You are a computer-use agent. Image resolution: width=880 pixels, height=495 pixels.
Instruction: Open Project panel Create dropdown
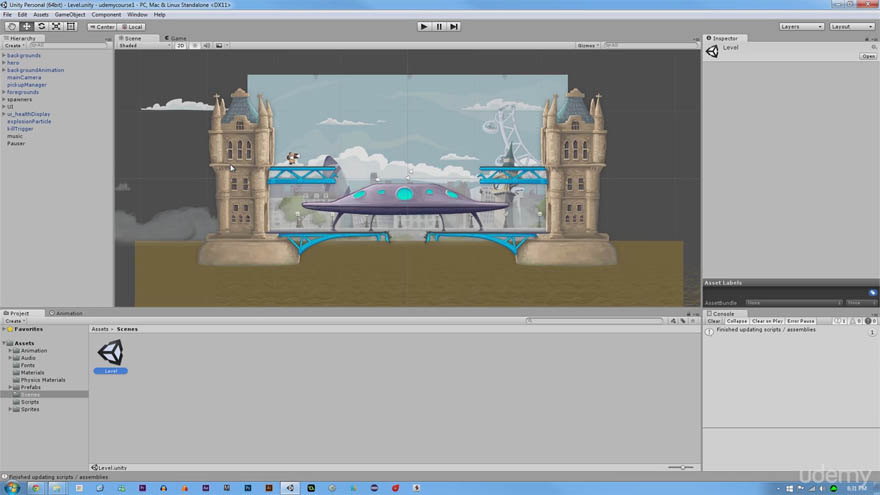click(x=15, y=321)
